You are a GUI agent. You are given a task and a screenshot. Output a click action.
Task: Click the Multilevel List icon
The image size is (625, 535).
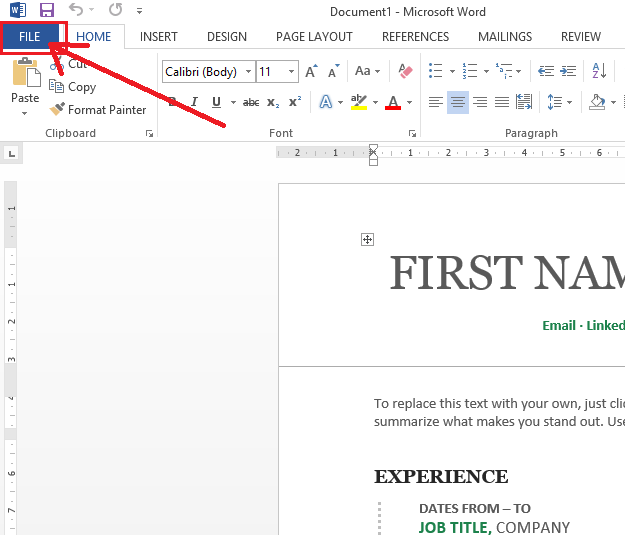click(504, 71)
